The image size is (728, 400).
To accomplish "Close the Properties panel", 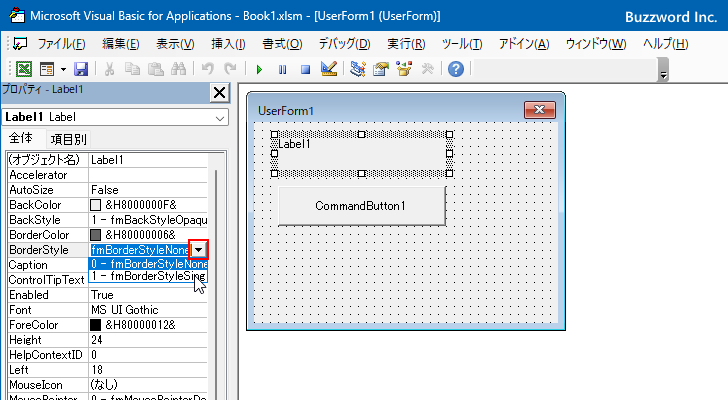I will 219,93.
